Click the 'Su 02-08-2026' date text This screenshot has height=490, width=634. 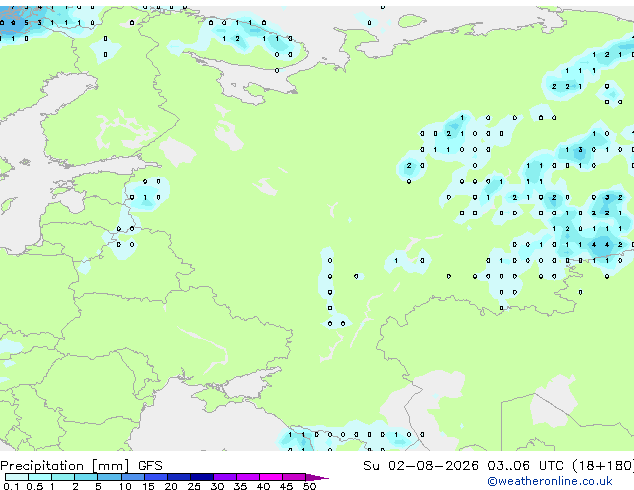tap(421, 466)
